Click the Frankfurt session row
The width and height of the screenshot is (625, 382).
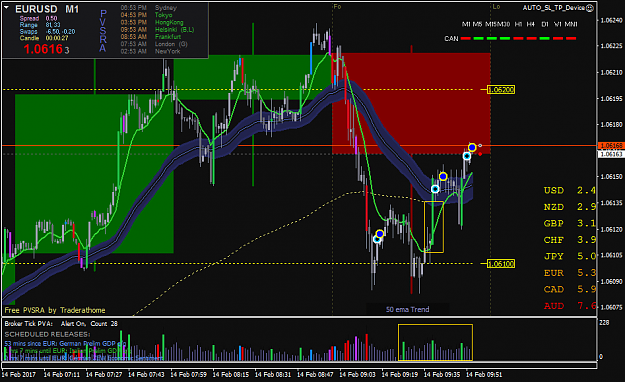[x=151, y=37]
